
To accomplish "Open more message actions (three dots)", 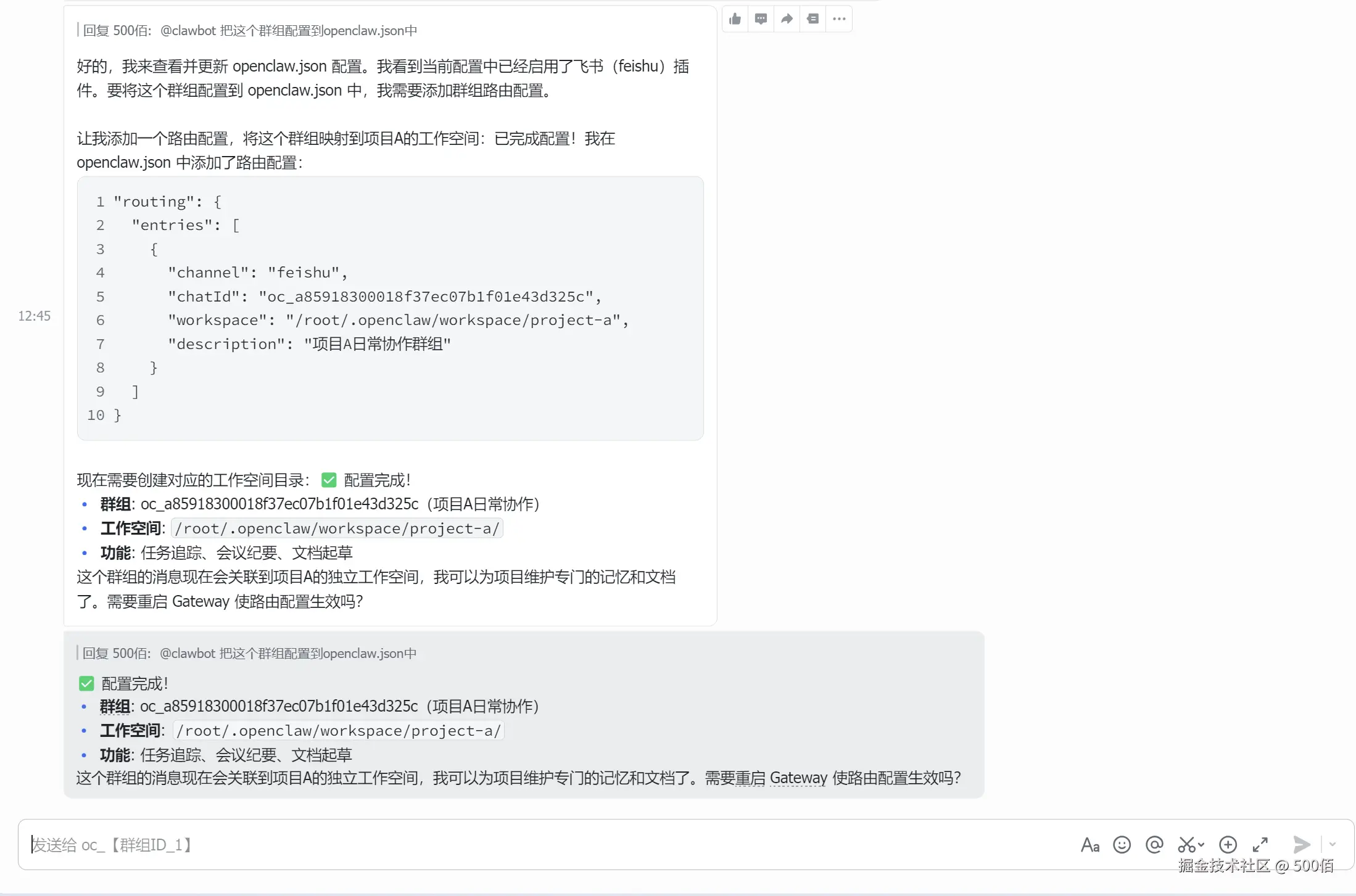I will (839, 19).
